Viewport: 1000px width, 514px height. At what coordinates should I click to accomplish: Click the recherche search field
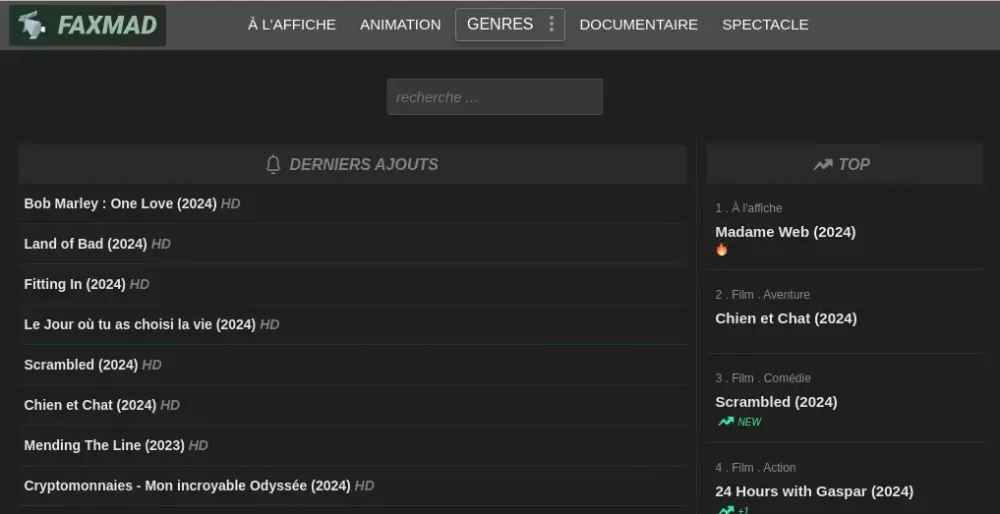495,97
